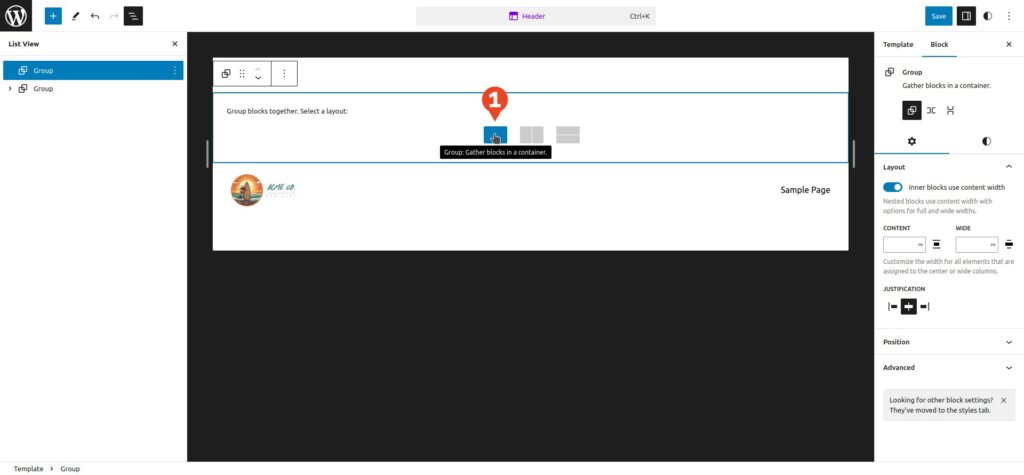Click the WordPress logo
Viewport: 1024px width, 475px height.
click(16, 16)
